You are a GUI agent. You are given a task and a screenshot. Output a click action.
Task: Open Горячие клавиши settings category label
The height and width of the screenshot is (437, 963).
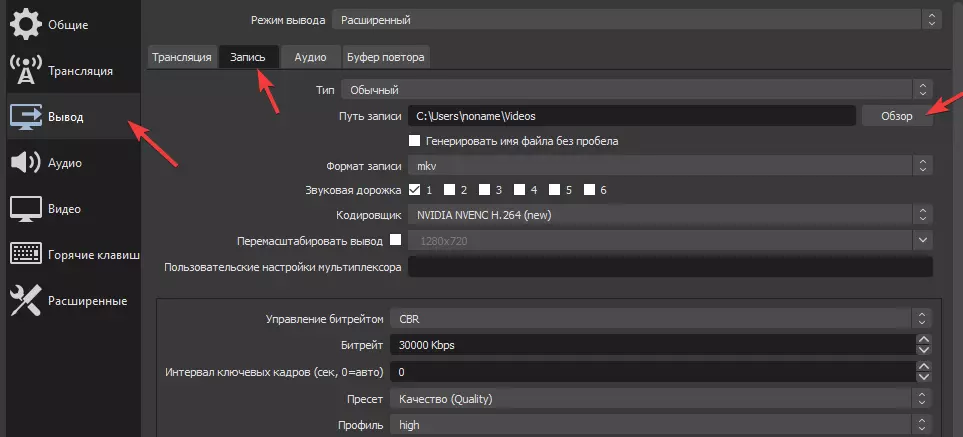(x=94, y=255)
